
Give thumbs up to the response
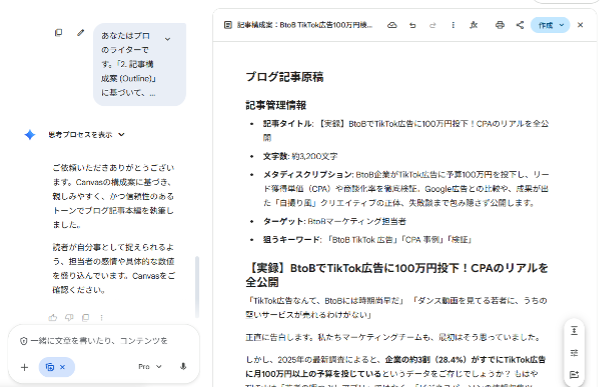(53, 317)
